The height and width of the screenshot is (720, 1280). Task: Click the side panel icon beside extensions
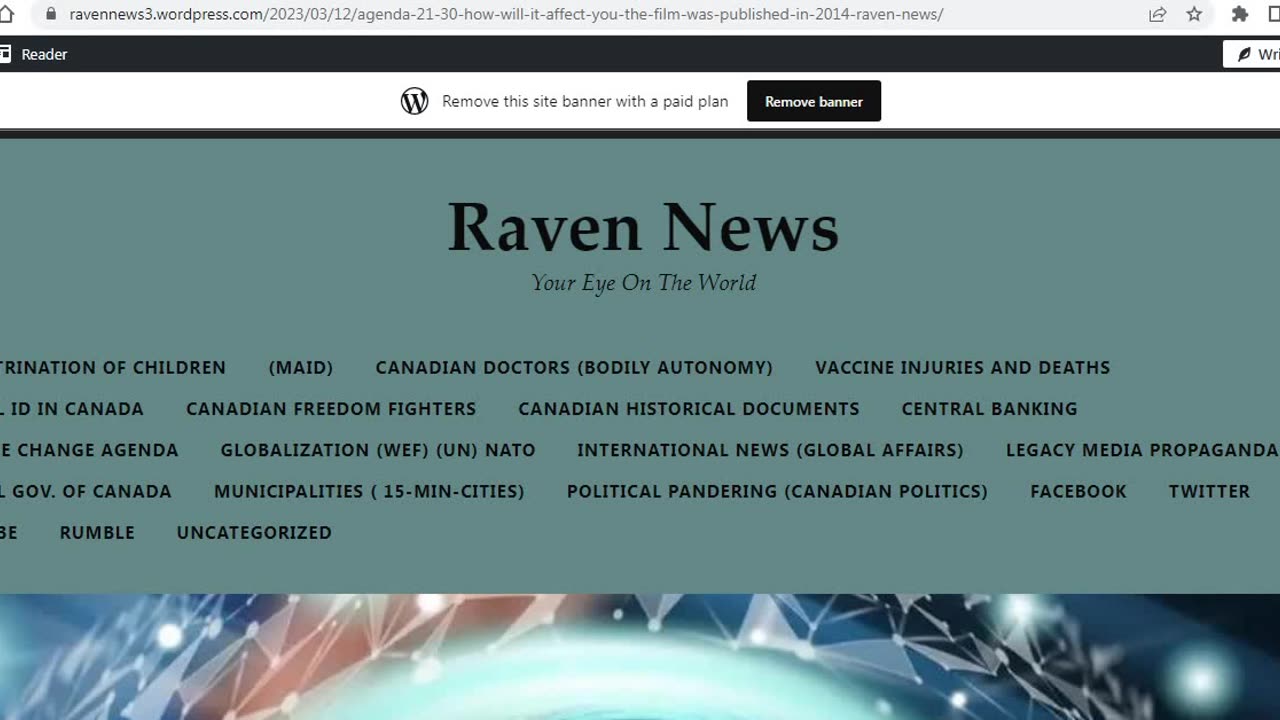(x=1273, y=14)
